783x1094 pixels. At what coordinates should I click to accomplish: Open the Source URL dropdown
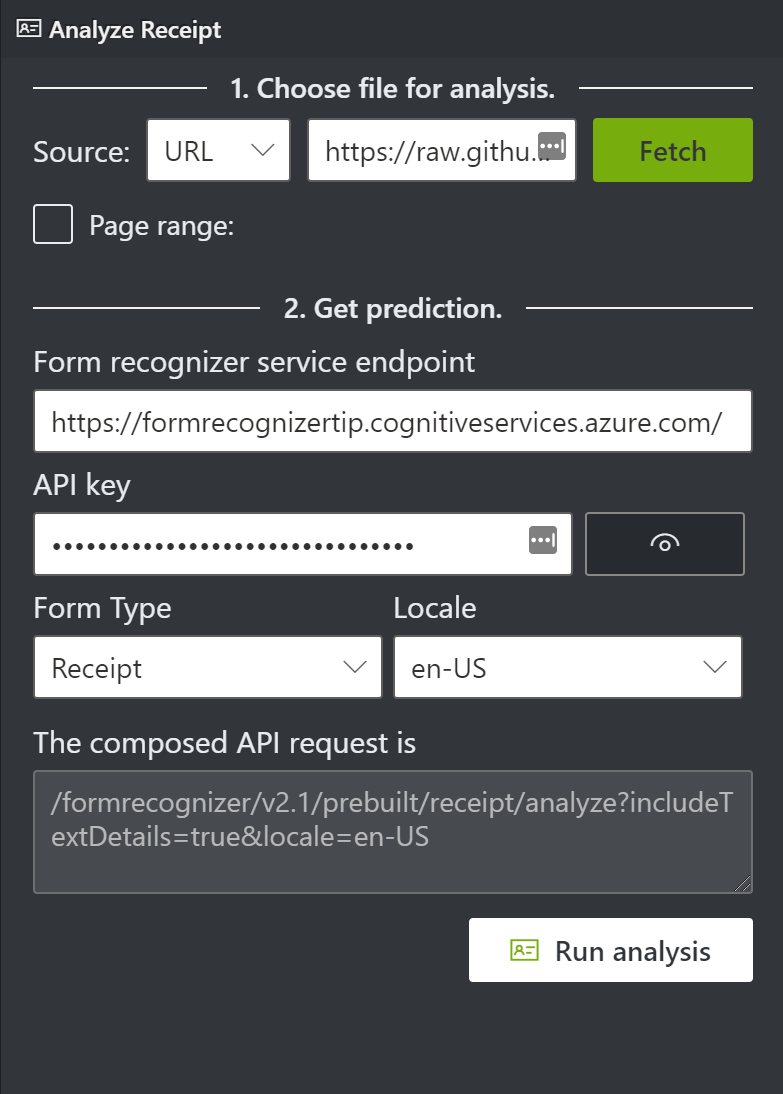[218, 150]
